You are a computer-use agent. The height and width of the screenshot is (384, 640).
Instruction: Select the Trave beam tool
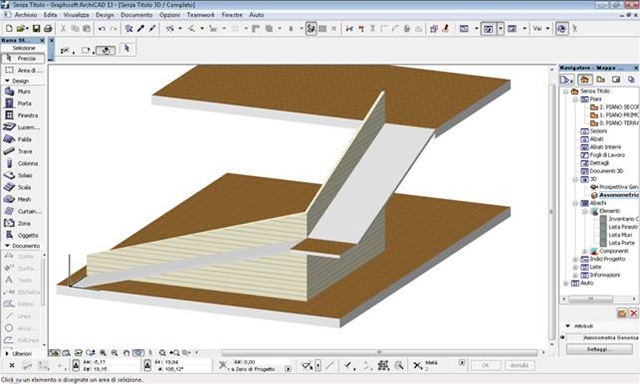coord(23,151)
